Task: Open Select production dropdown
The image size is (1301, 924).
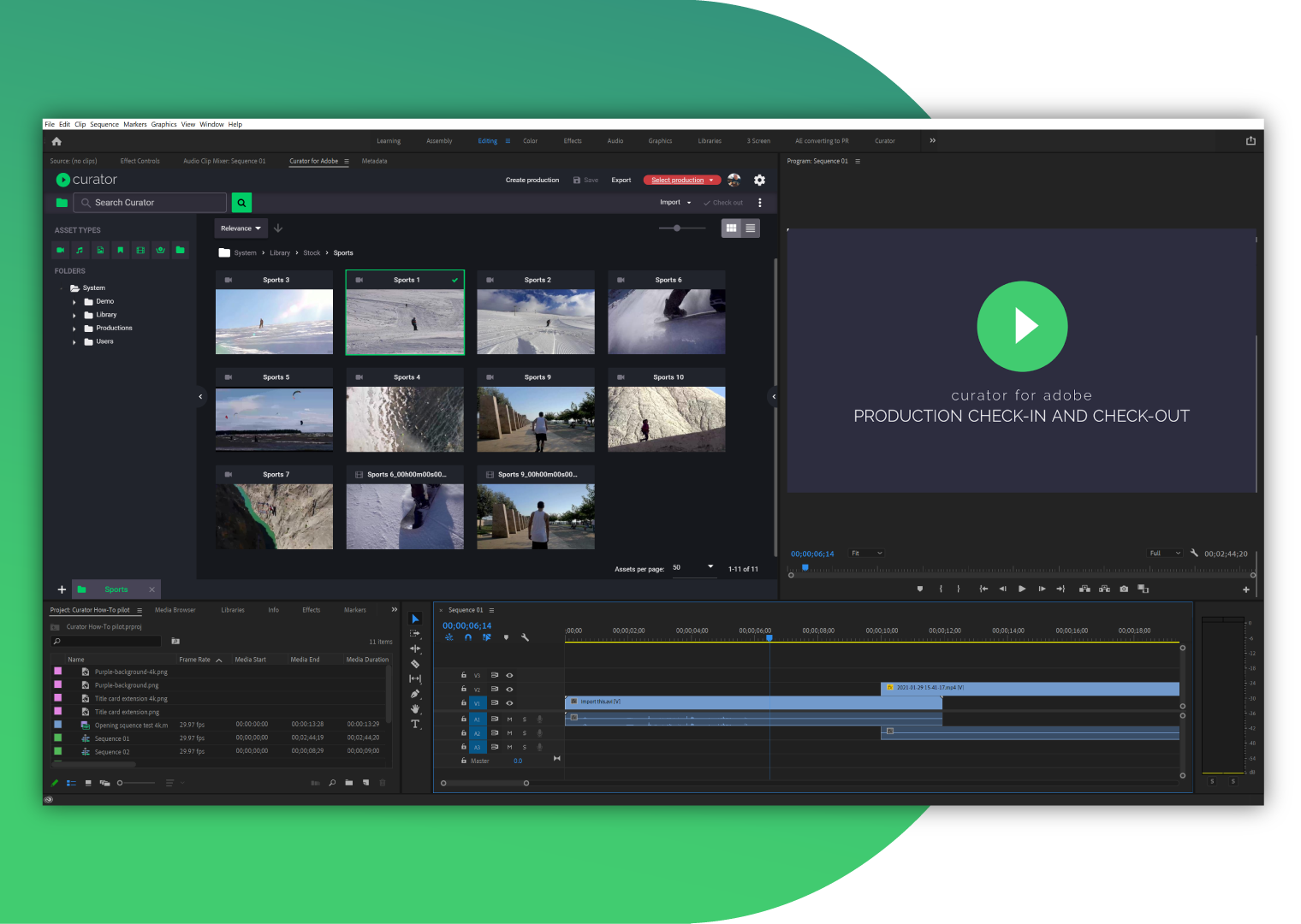Action: click(682, 181)
